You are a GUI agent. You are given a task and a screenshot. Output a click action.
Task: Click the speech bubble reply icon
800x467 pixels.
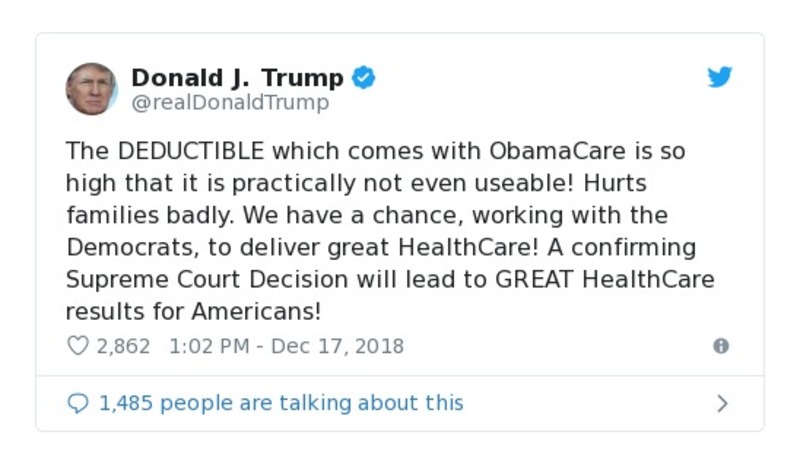pos(77,403)
